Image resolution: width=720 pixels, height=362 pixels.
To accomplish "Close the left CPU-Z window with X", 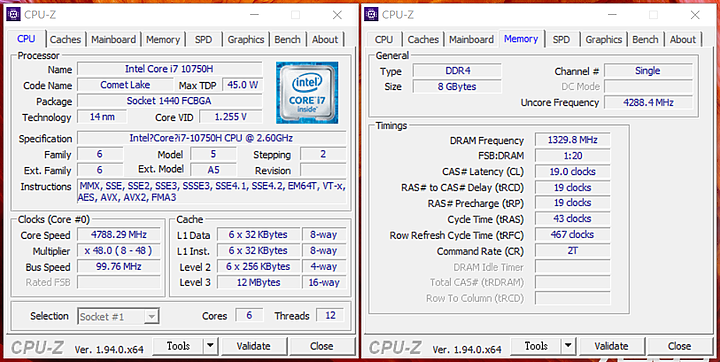I will tap(337, 15).
